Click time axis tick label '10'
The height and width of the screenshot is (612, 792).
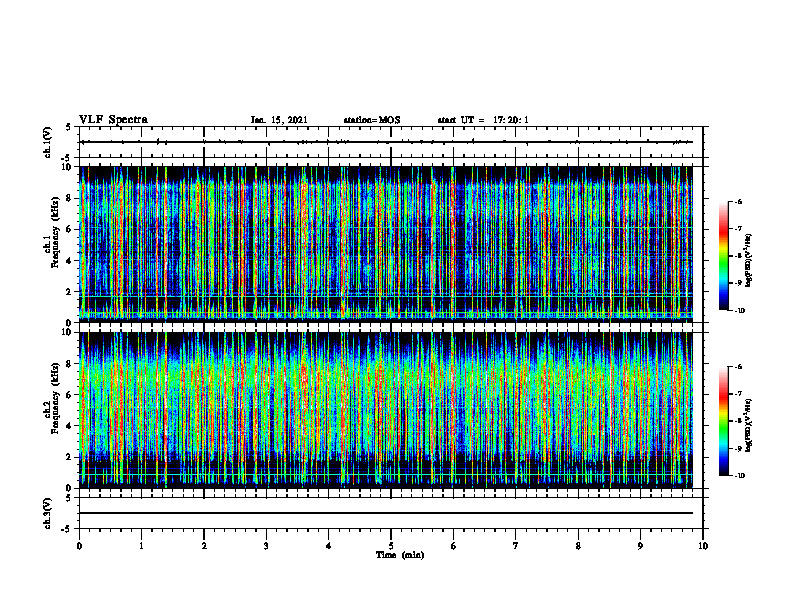click(703, 546)
